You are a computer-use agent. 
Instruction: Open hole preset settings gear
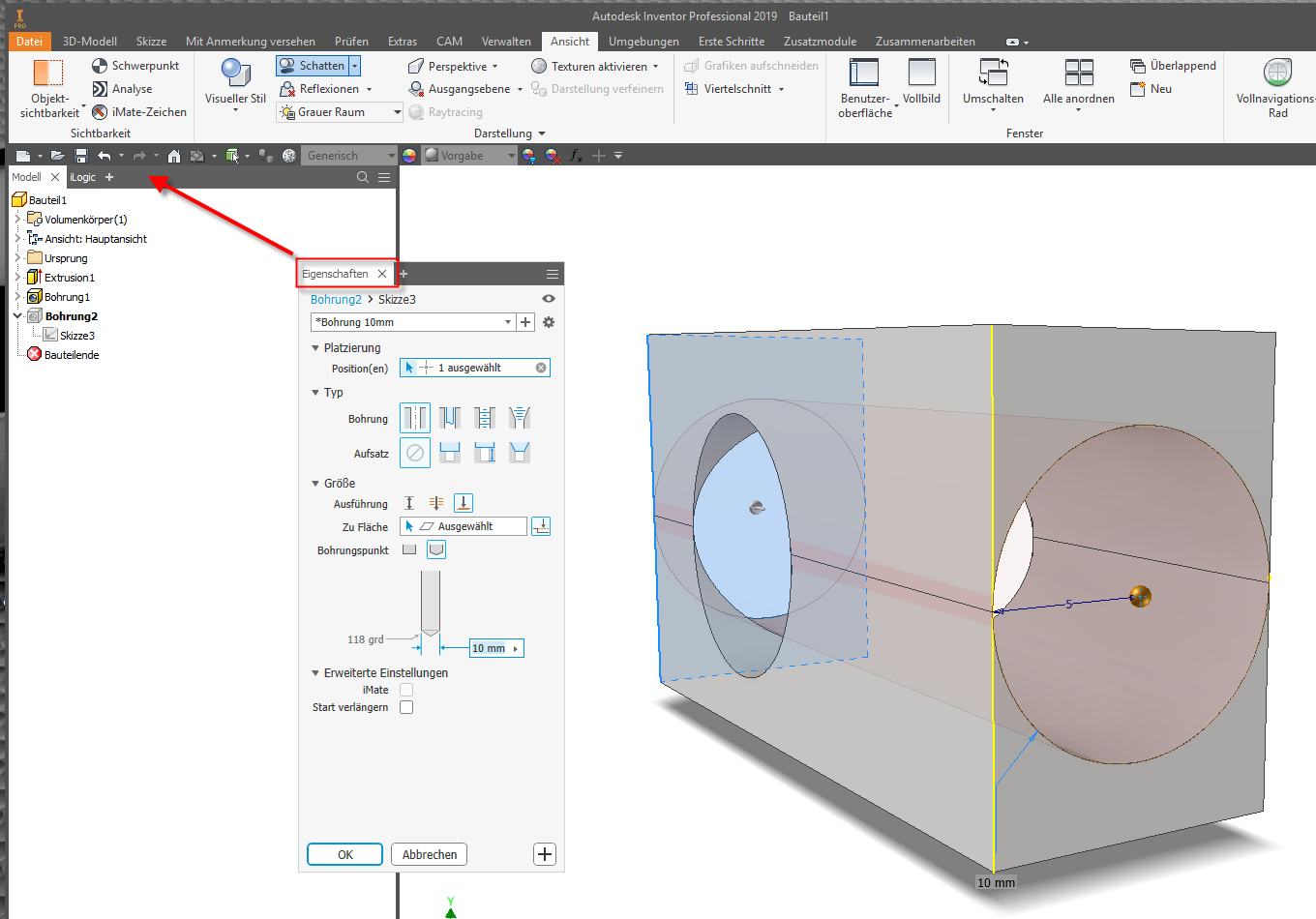pos(549,322)
